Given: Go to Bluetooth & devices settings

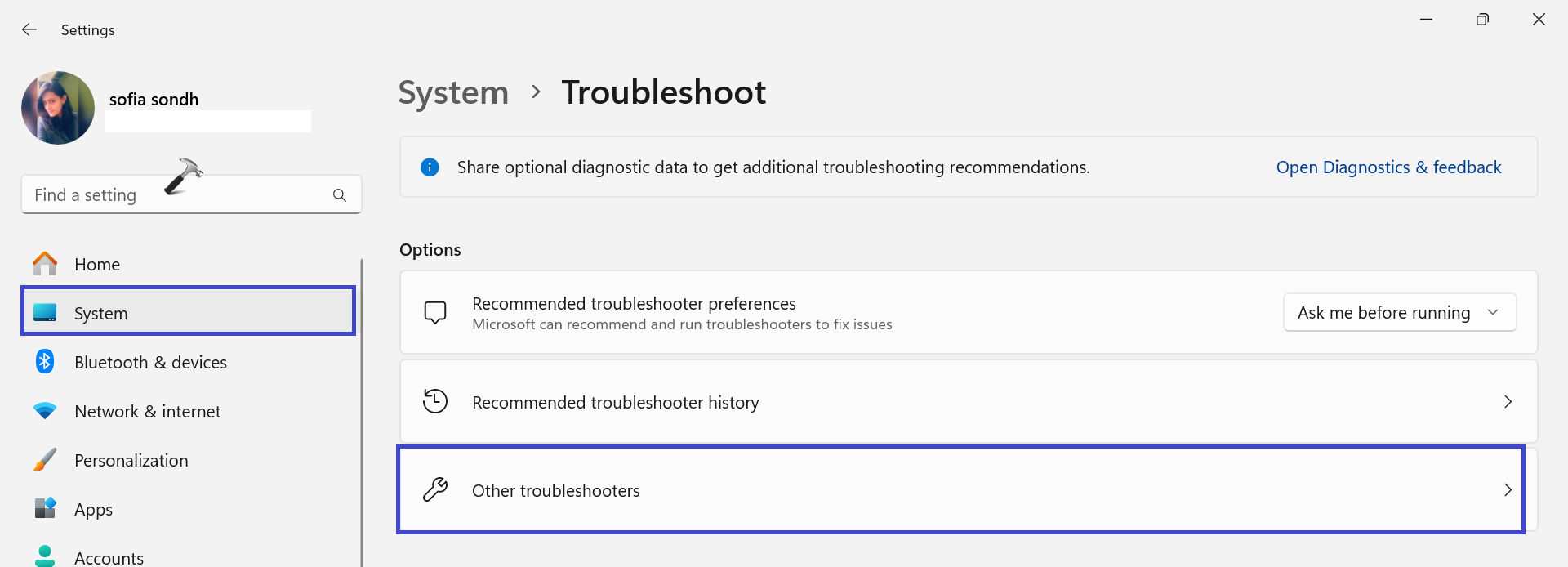Looking at the screenshot, I should pyautogui.click(x=150, y=363).
